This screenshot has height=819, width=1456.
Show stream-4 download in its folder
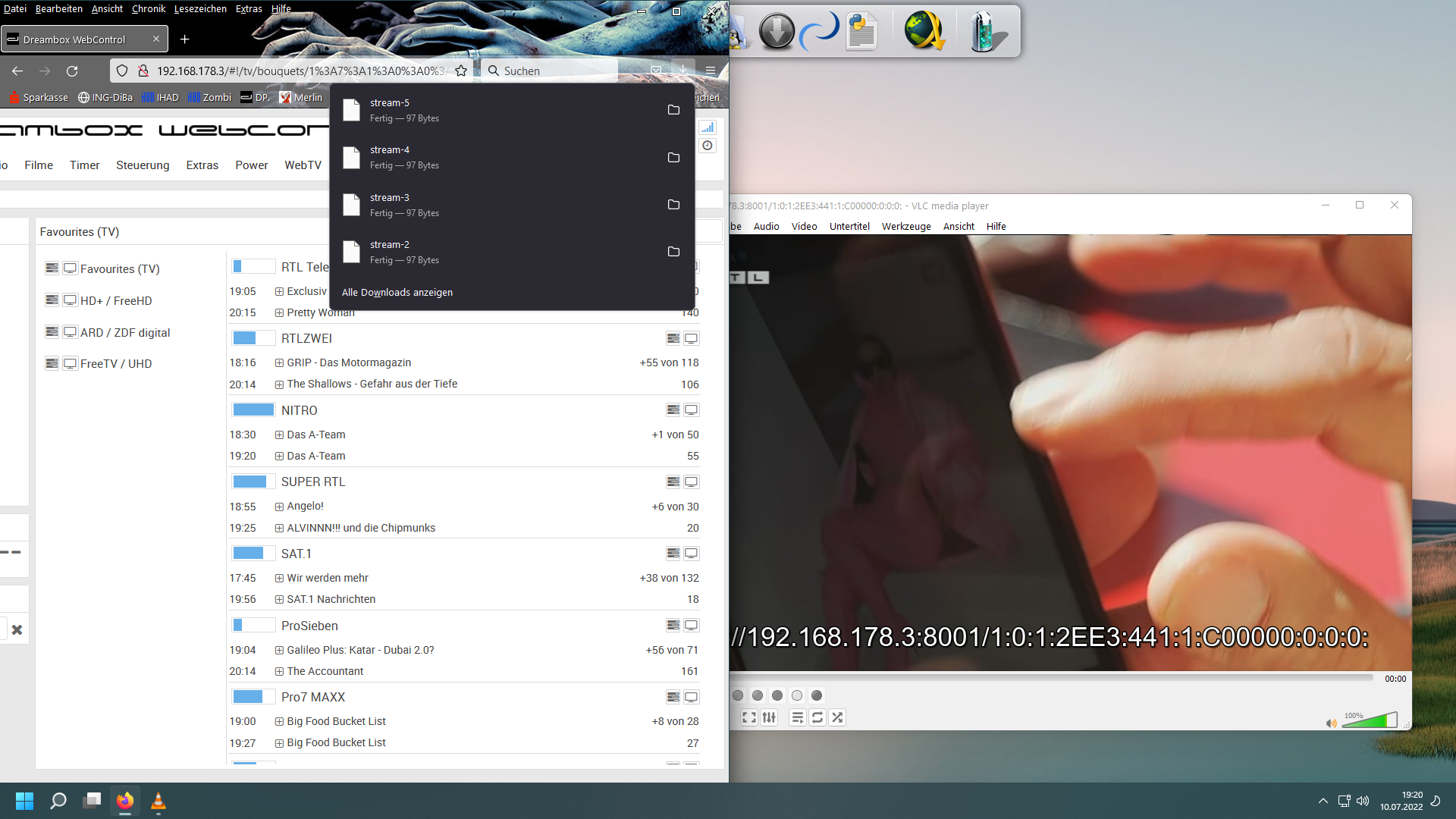[x=673, y=157]
